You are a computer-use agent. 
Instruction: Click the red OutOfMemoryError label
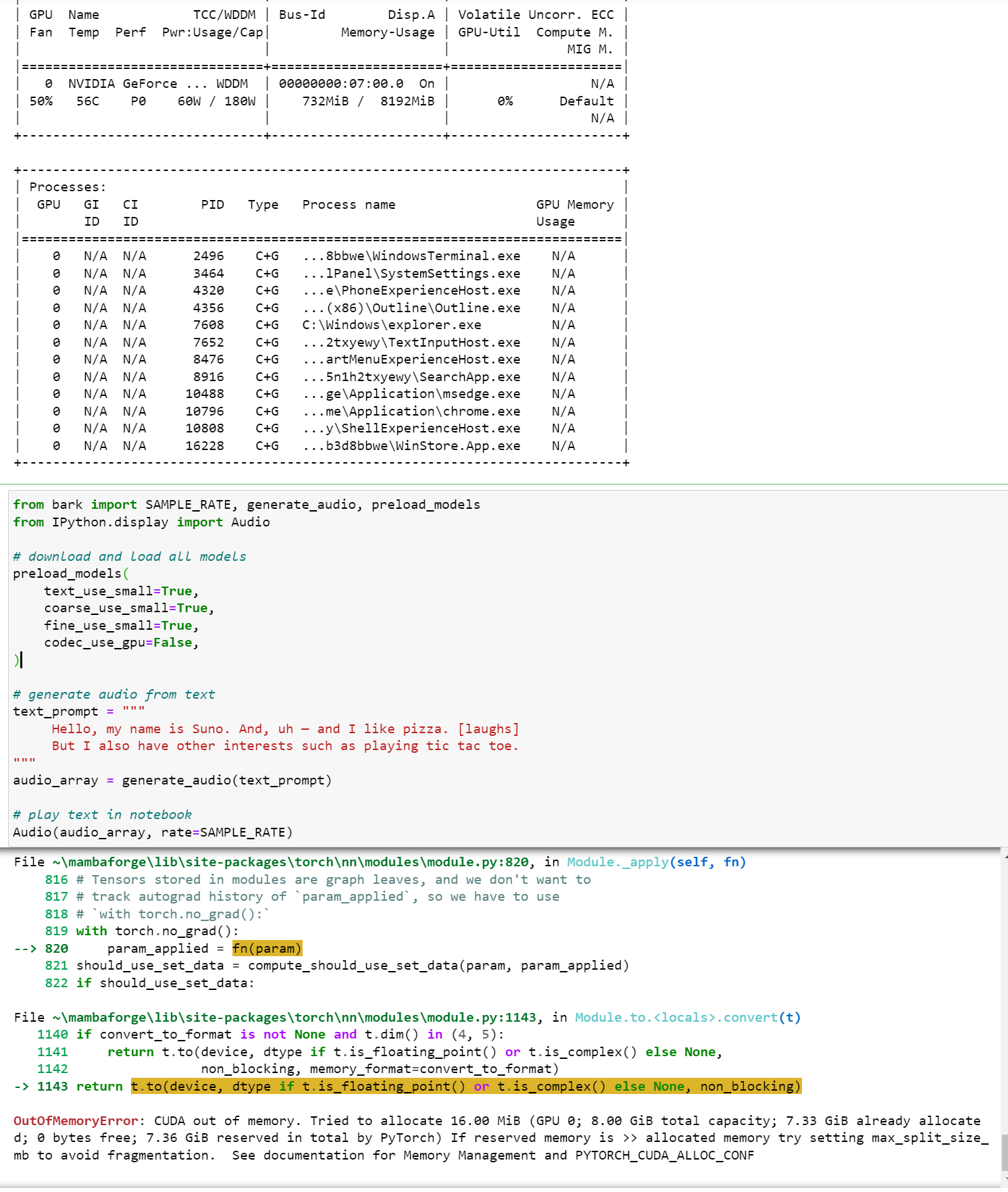(x=76, y=1121)
